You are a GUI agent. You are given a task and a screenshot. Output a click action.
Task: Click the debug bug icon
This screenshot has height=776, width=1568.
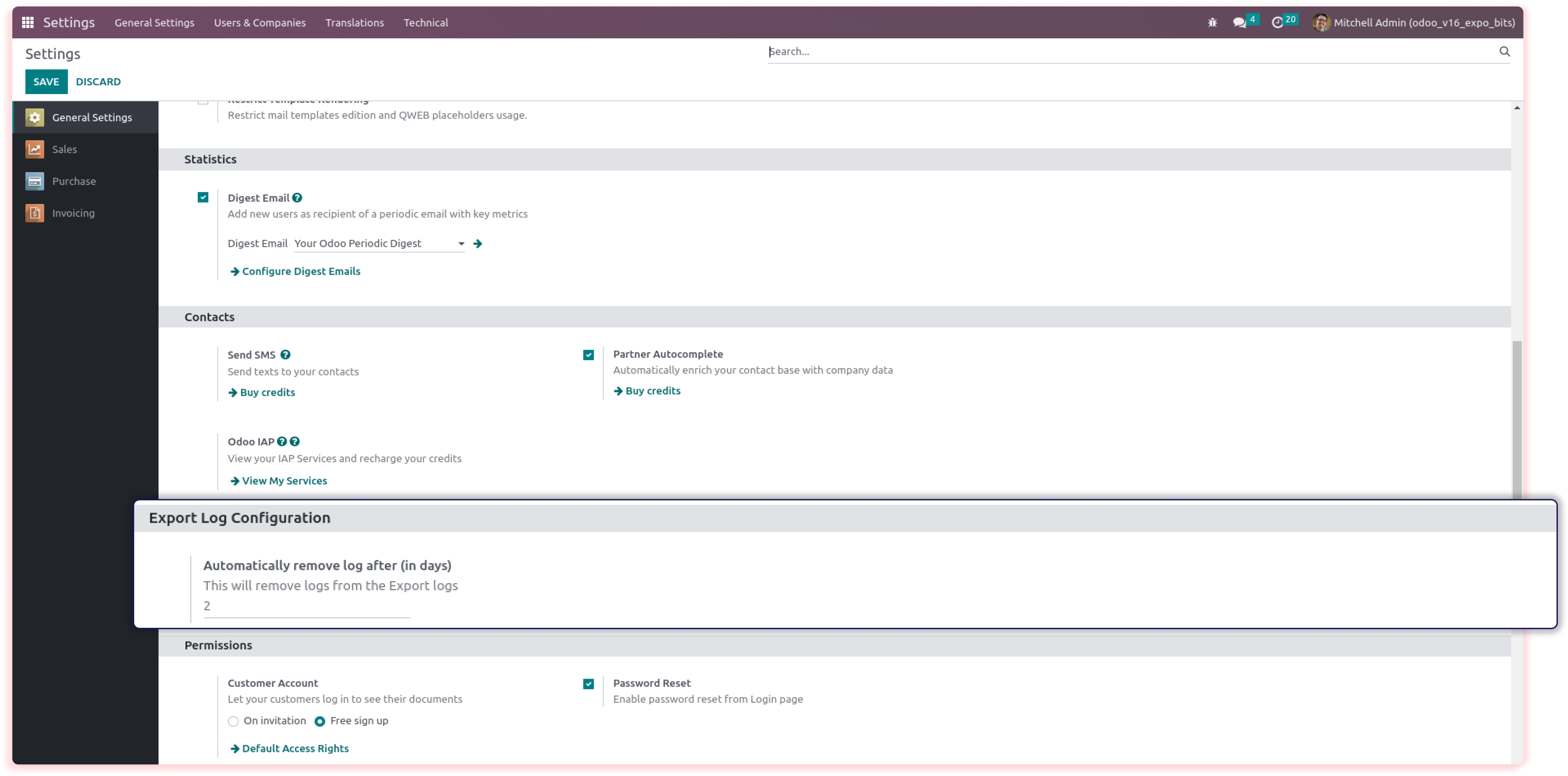[1212, 23]
